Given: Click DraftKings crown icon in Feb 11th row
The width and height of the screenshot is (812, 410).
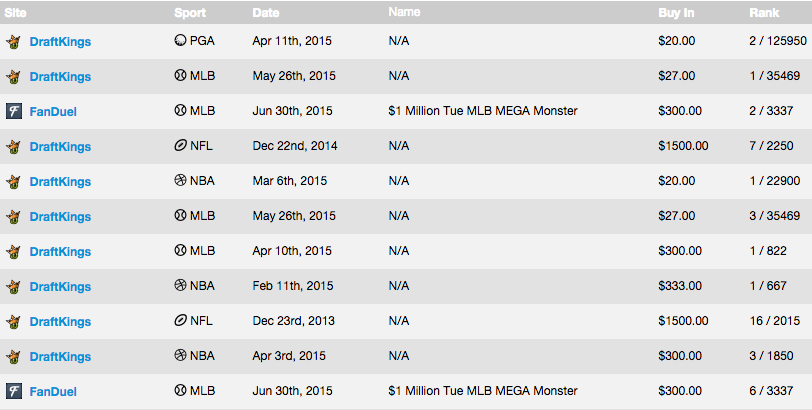Looking at the screenshot, I should (13, 287).
